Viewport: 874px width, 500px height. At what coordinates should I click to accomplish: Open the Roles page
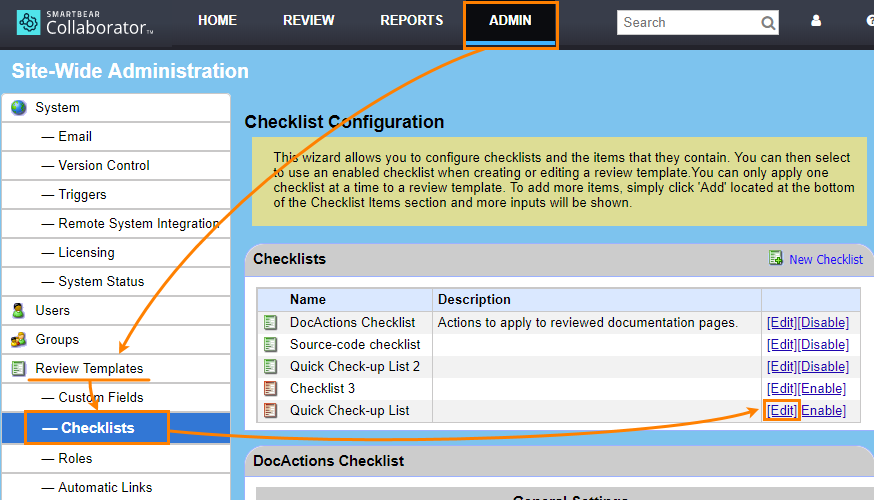(116, 458)
